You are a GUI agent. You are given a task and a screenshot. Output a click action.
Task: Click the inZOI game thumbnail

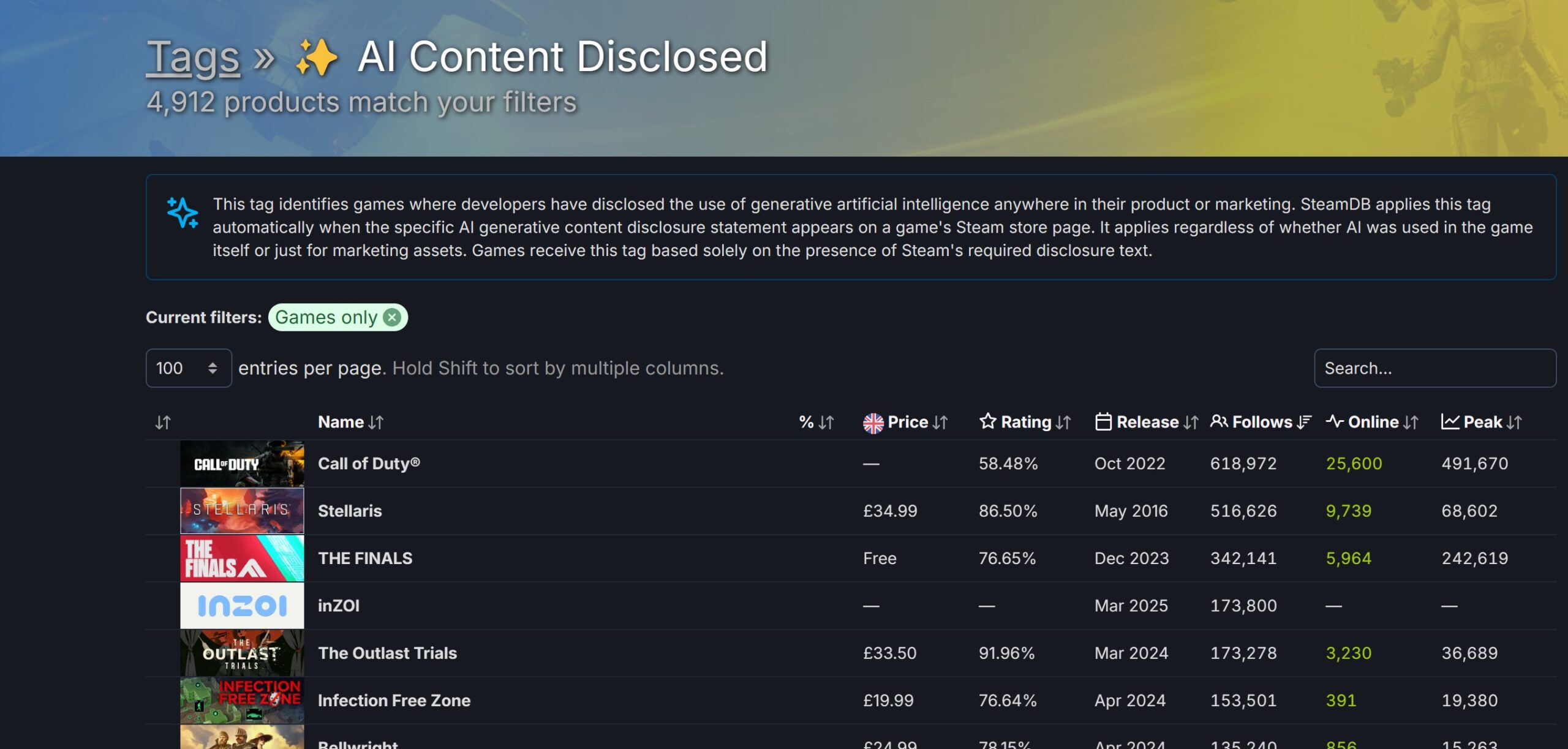pyautogui.click(x=242, y=606)
